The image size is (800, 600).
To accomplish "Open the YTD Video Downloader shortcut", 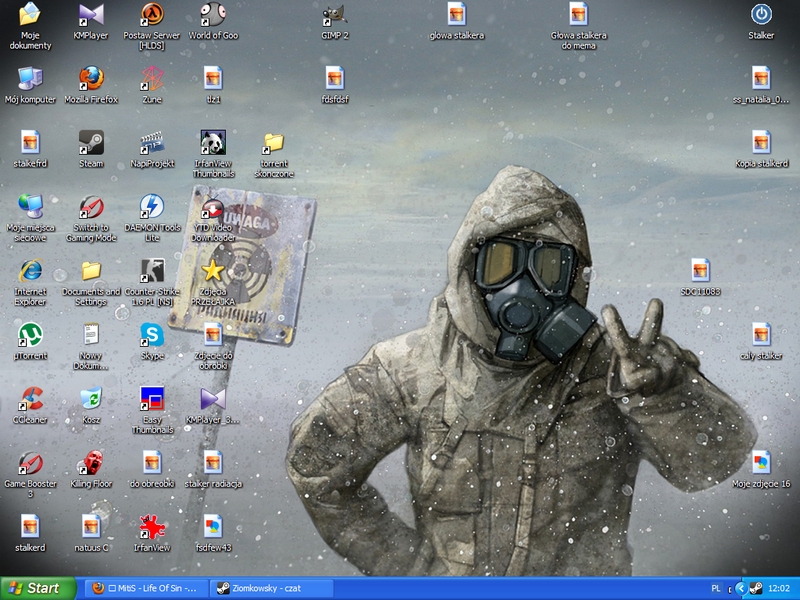I will 213,207.
